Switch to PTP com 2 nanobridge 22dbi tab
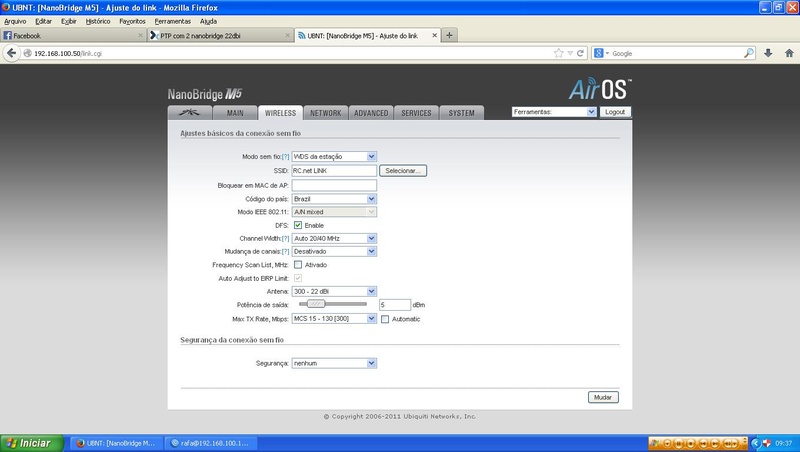 220,35
